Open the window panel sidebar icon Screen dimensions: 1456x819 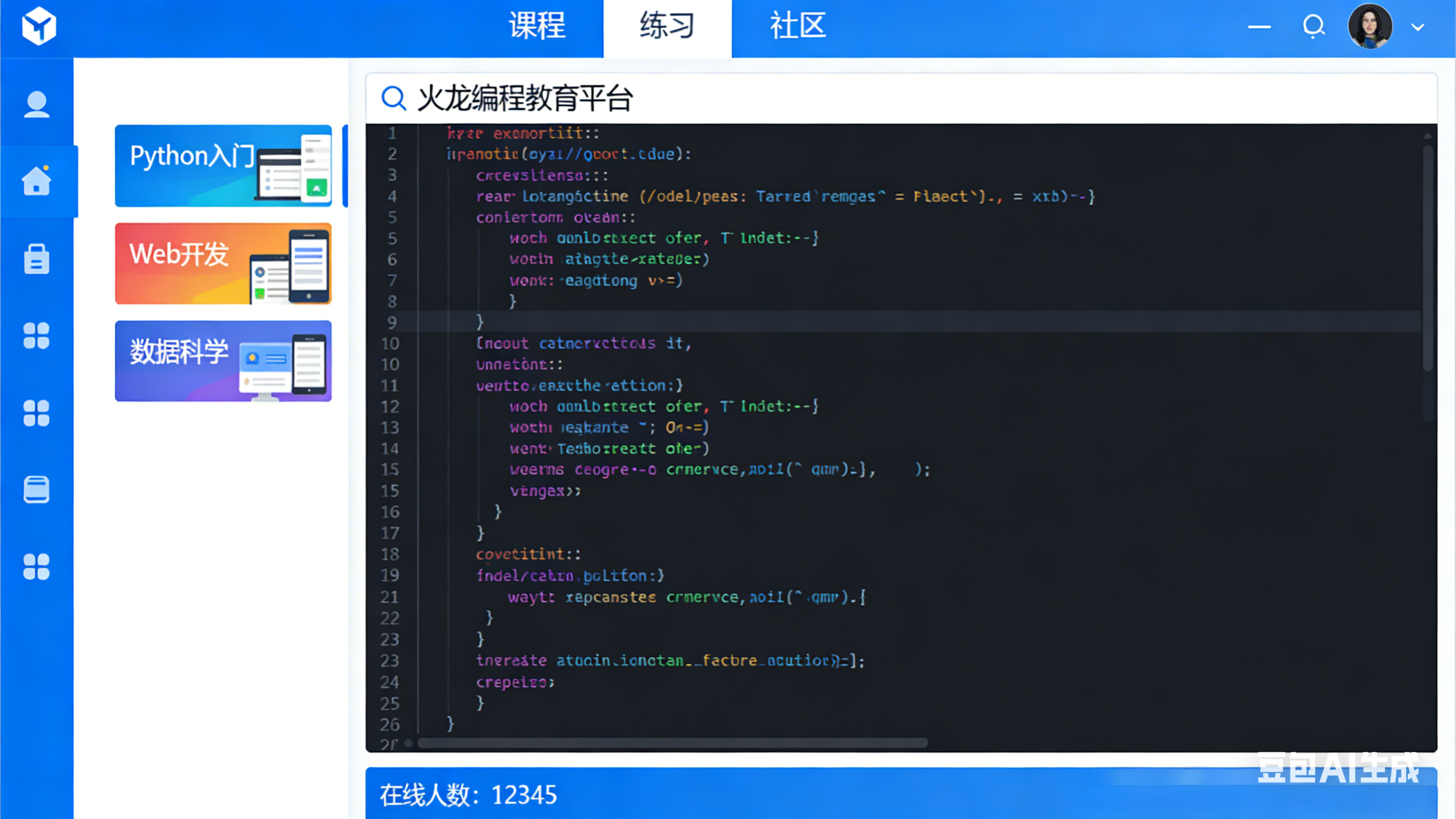tap(37, 489)
